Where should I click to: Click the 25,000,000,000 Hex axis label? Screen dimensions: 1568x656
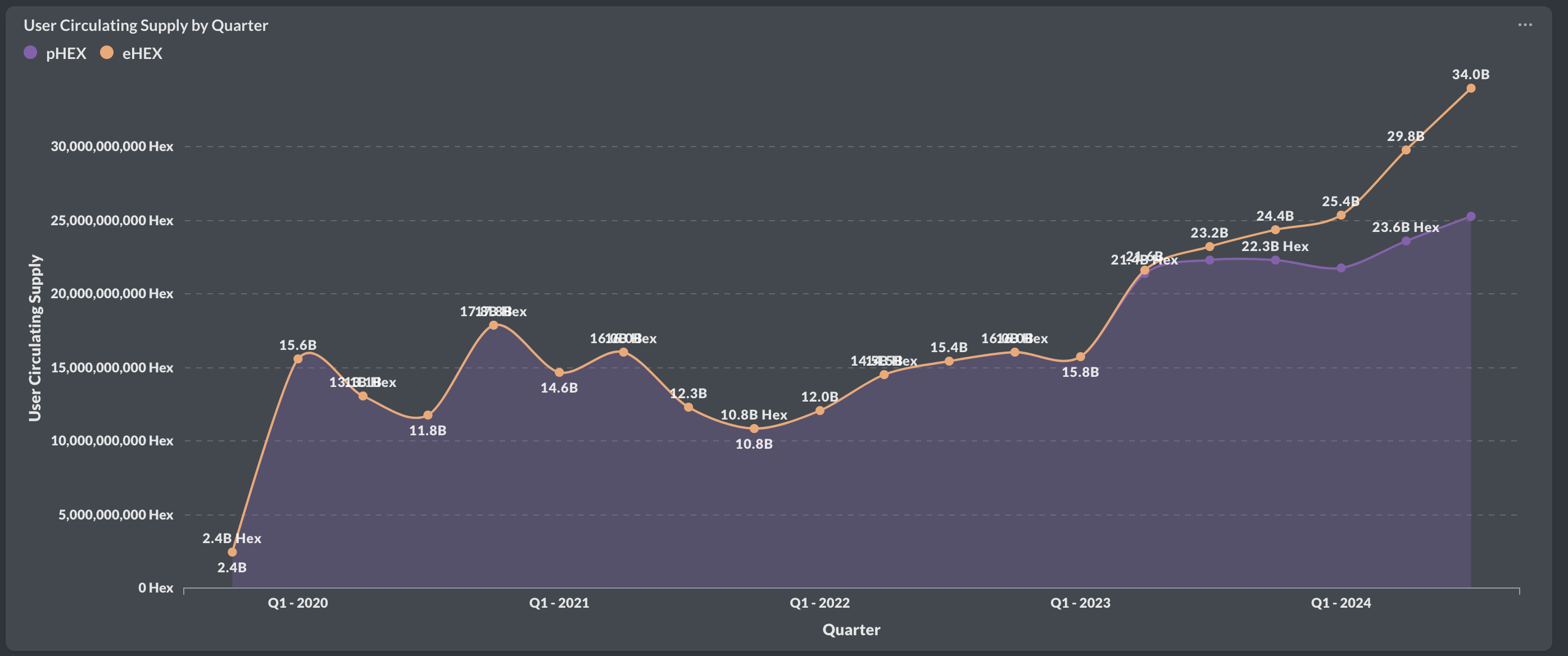[112, 220]
